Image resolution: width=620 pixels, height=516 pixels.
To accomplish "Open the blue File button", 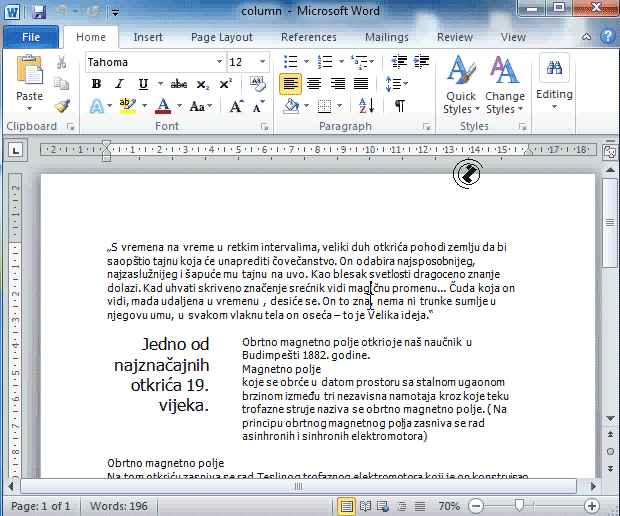I will click(x=31, y=37).
